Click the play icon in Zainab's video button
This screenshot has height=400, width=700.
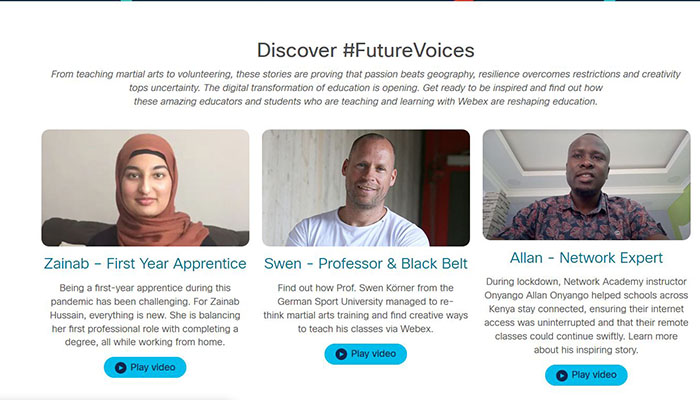point(121,367)
